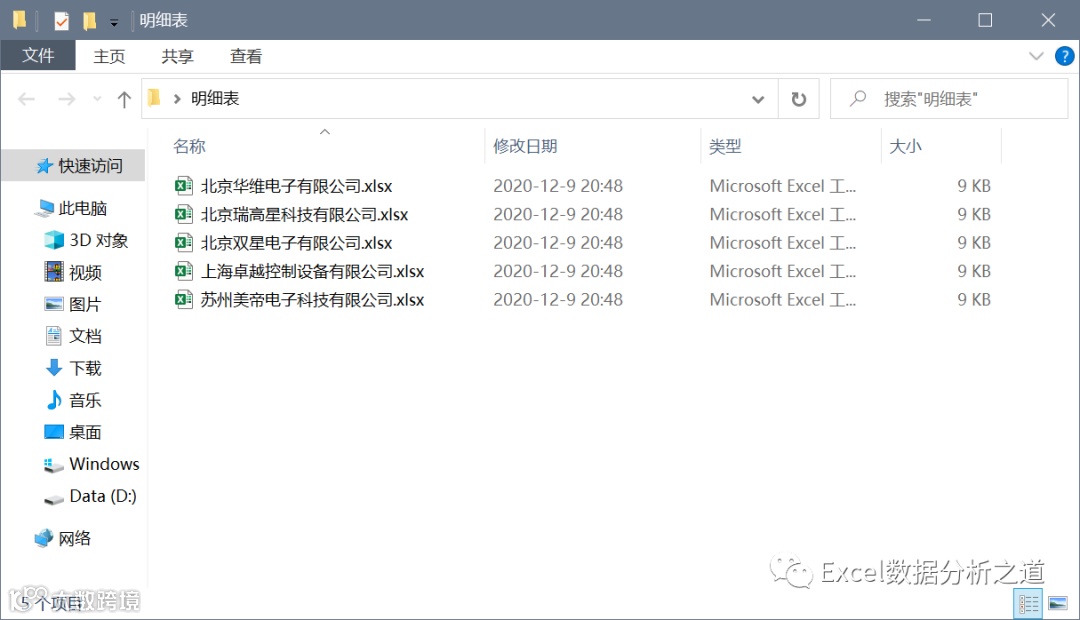Switch to the 主页 ribbon tab
The height and width of the screenshot is (620, 1080).
click(x=110, y=56)
